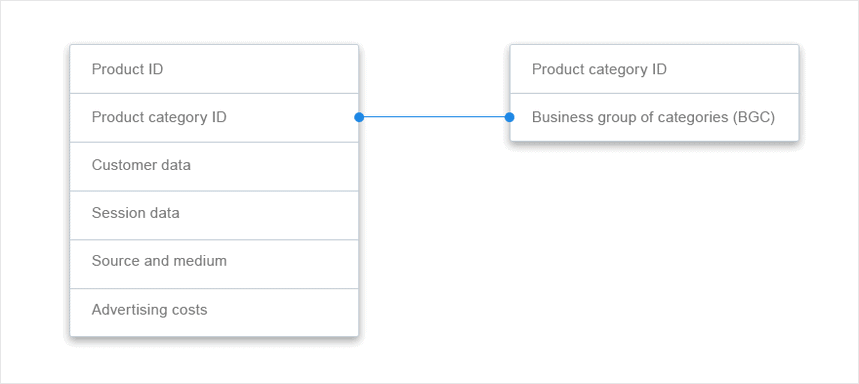
Task: Click divider between Session data and Source and medium
Action: [214, 239]
